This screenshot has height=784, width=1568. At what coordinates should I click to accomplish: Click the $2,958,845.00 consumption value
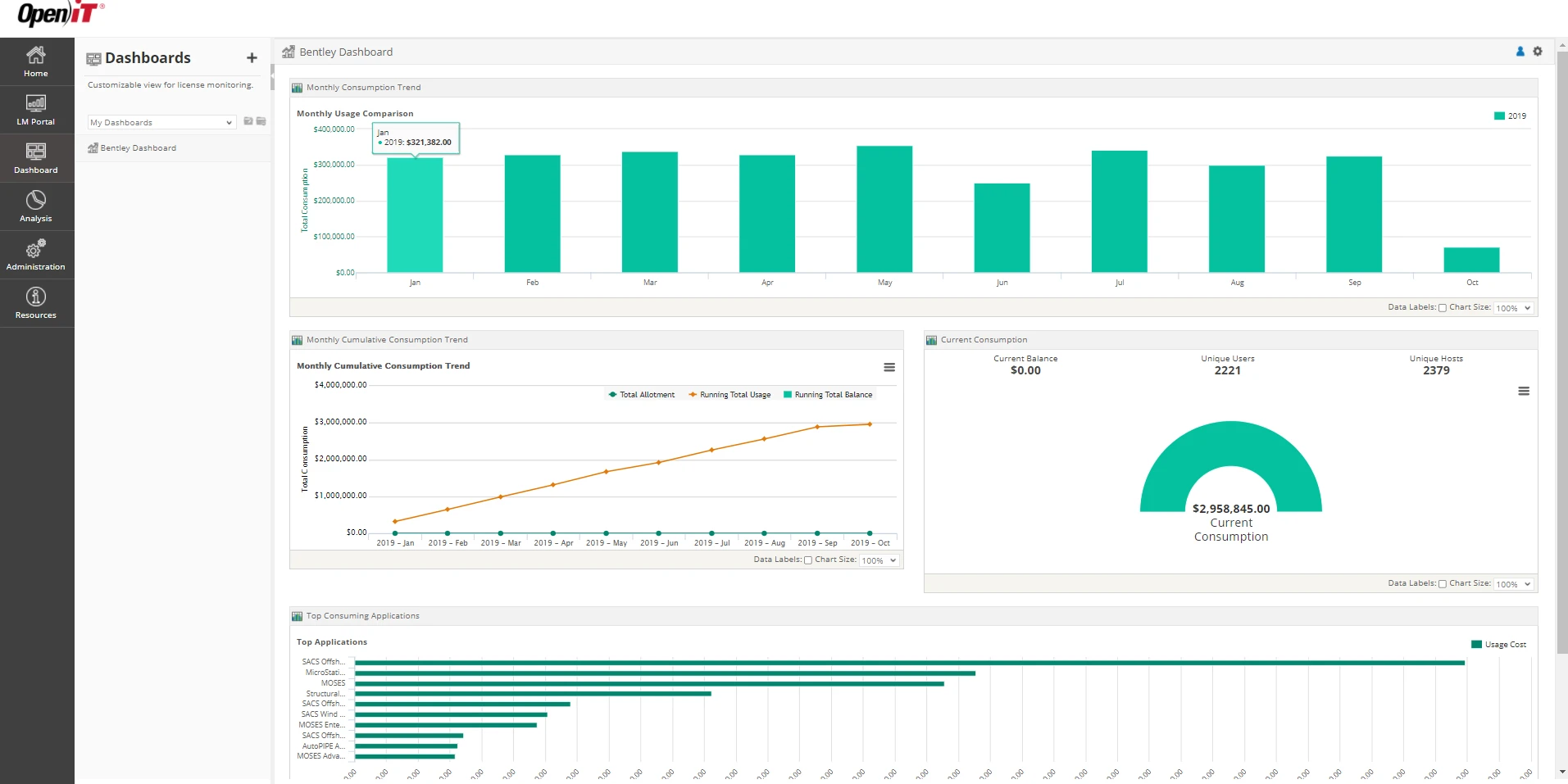[x=1231, y=509]
